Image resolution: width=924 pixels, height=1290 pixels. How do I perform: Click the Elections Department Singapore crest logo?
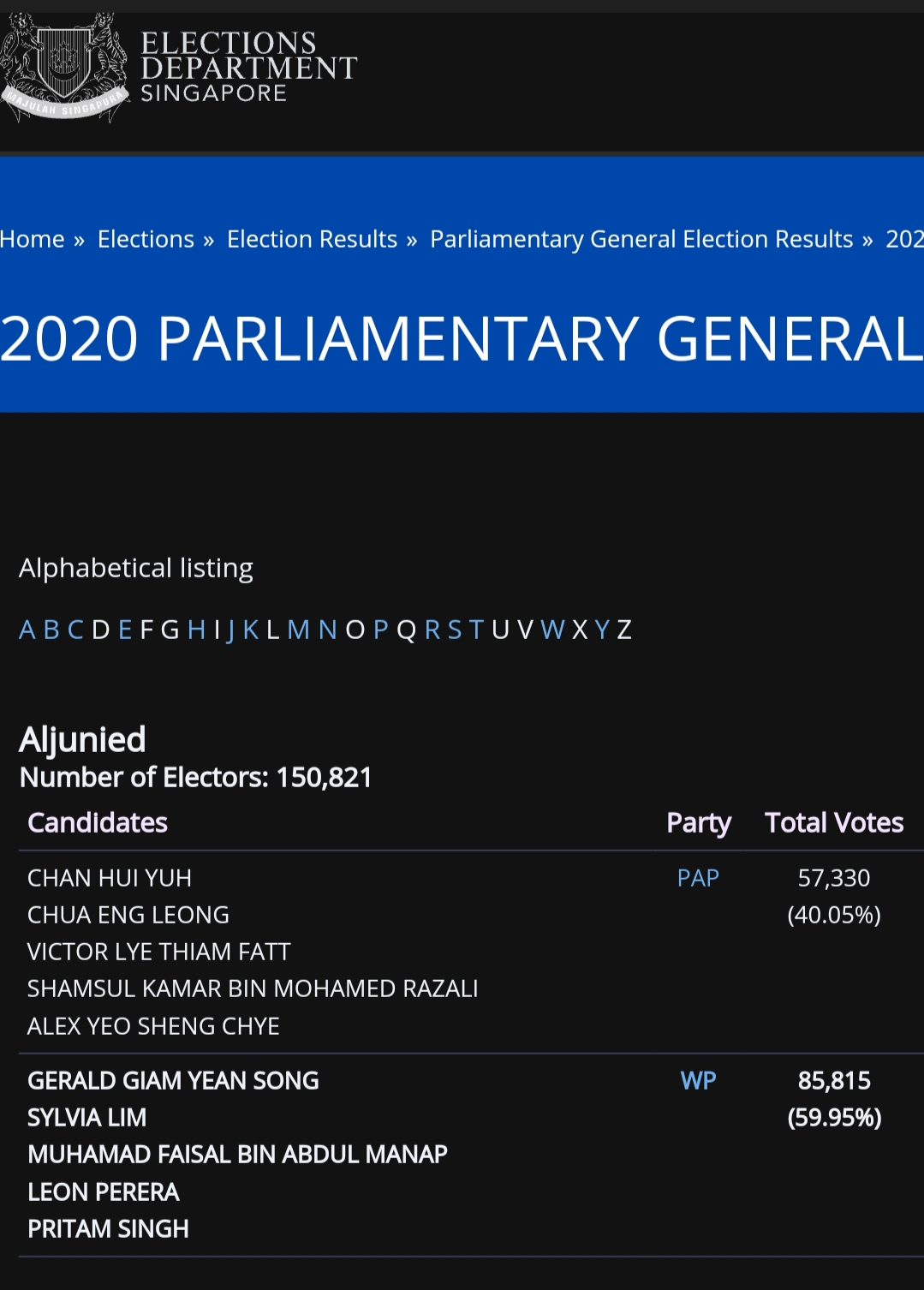(x=63, y=68)
